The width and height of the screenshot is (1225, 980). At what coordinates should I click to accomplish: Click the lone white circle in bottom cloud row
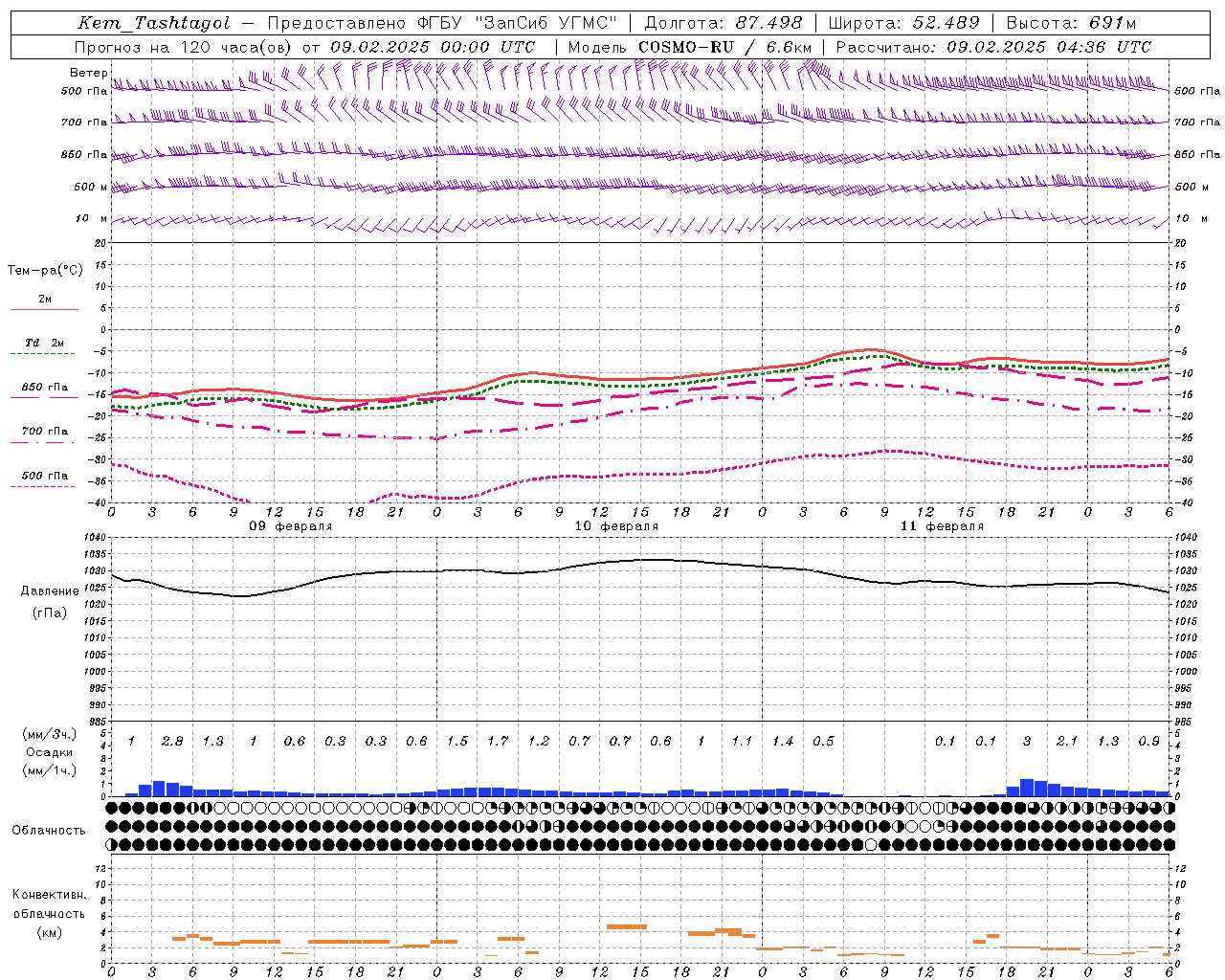click(x=870, y=844)
